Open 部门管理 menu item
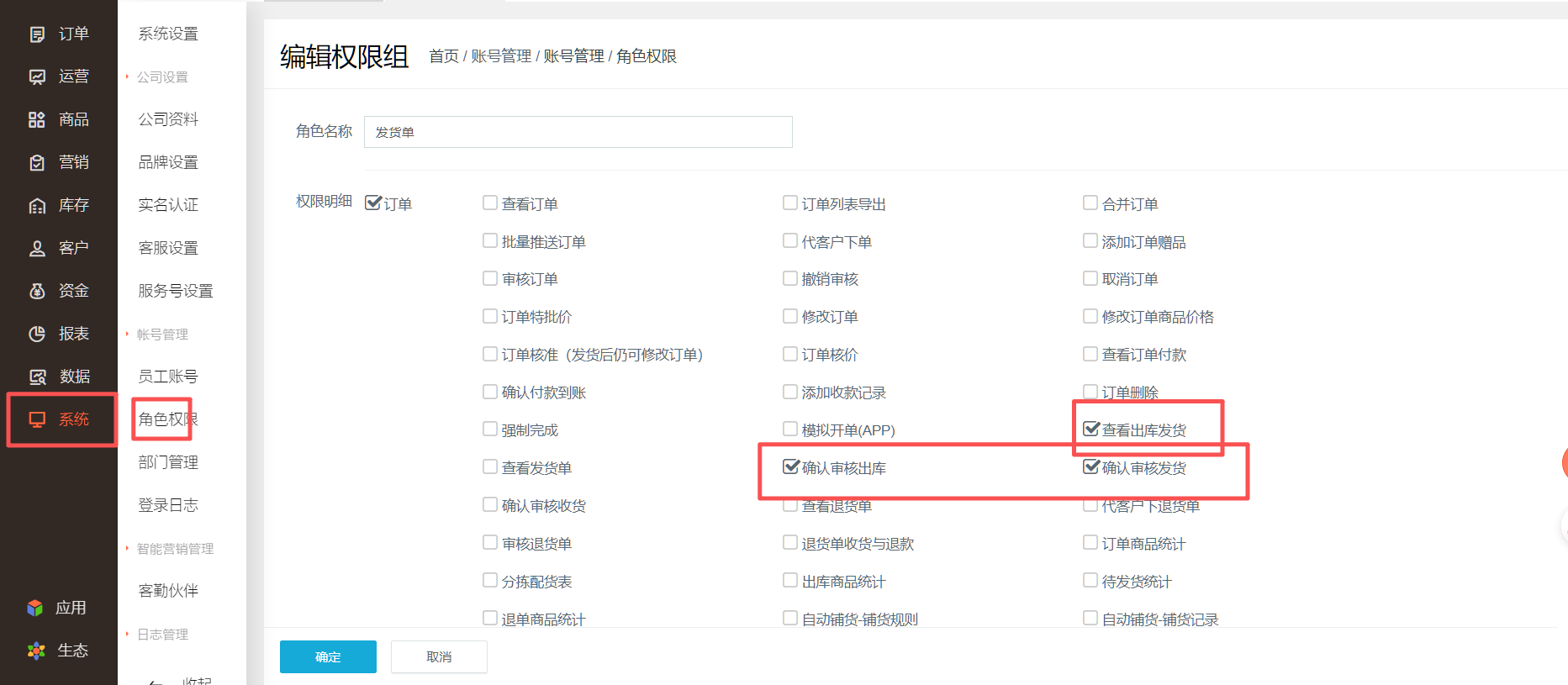1568x685 pixels. click(168, 462)
